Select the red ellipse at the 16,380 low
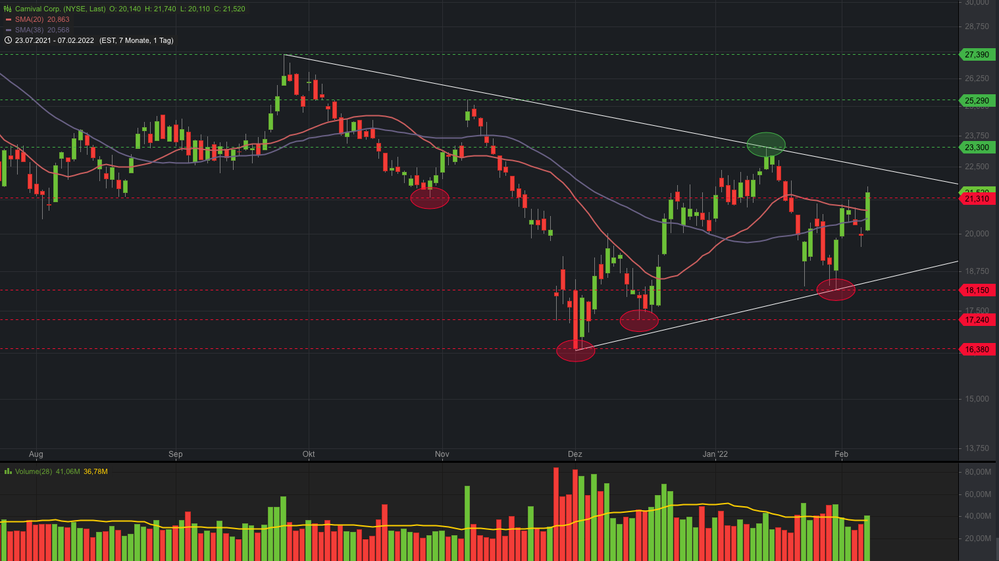This screenshot has height=561, width=999. point(575,350)
